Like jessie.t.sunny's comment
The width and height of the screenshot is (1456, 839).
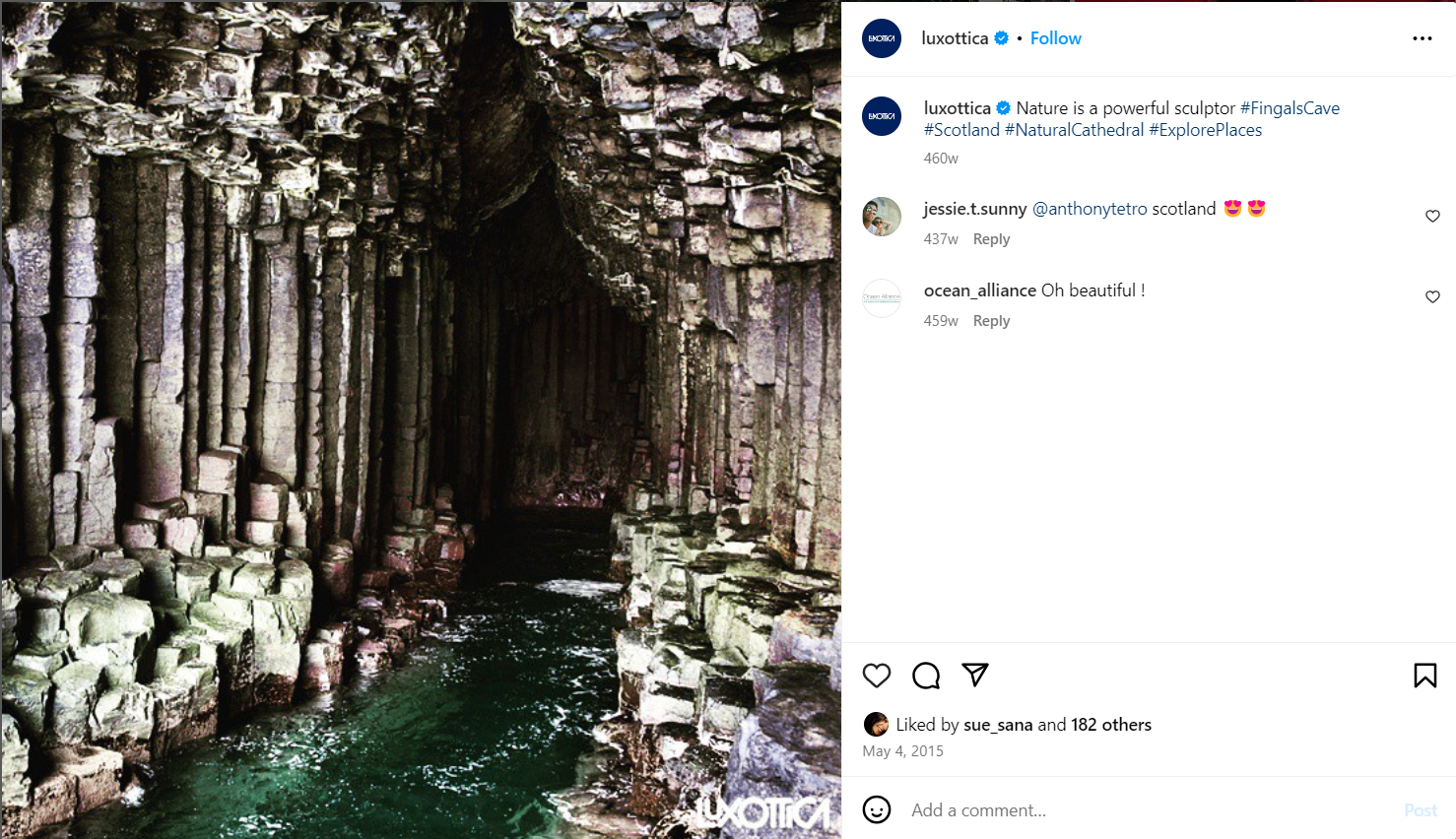point(1432,217)
